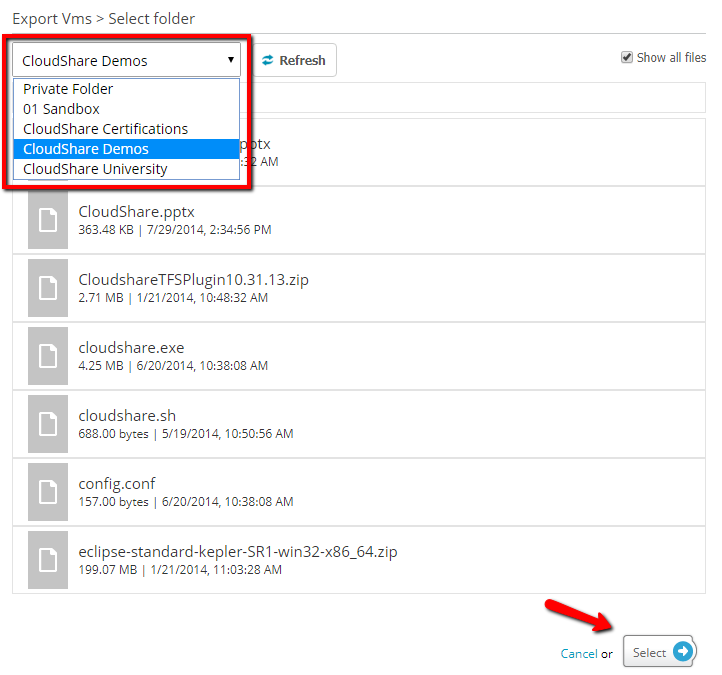This screenshot has height=675, width=722.
Task: Choose the highlighted CloudShare Demos option
Action: (127, 149)
